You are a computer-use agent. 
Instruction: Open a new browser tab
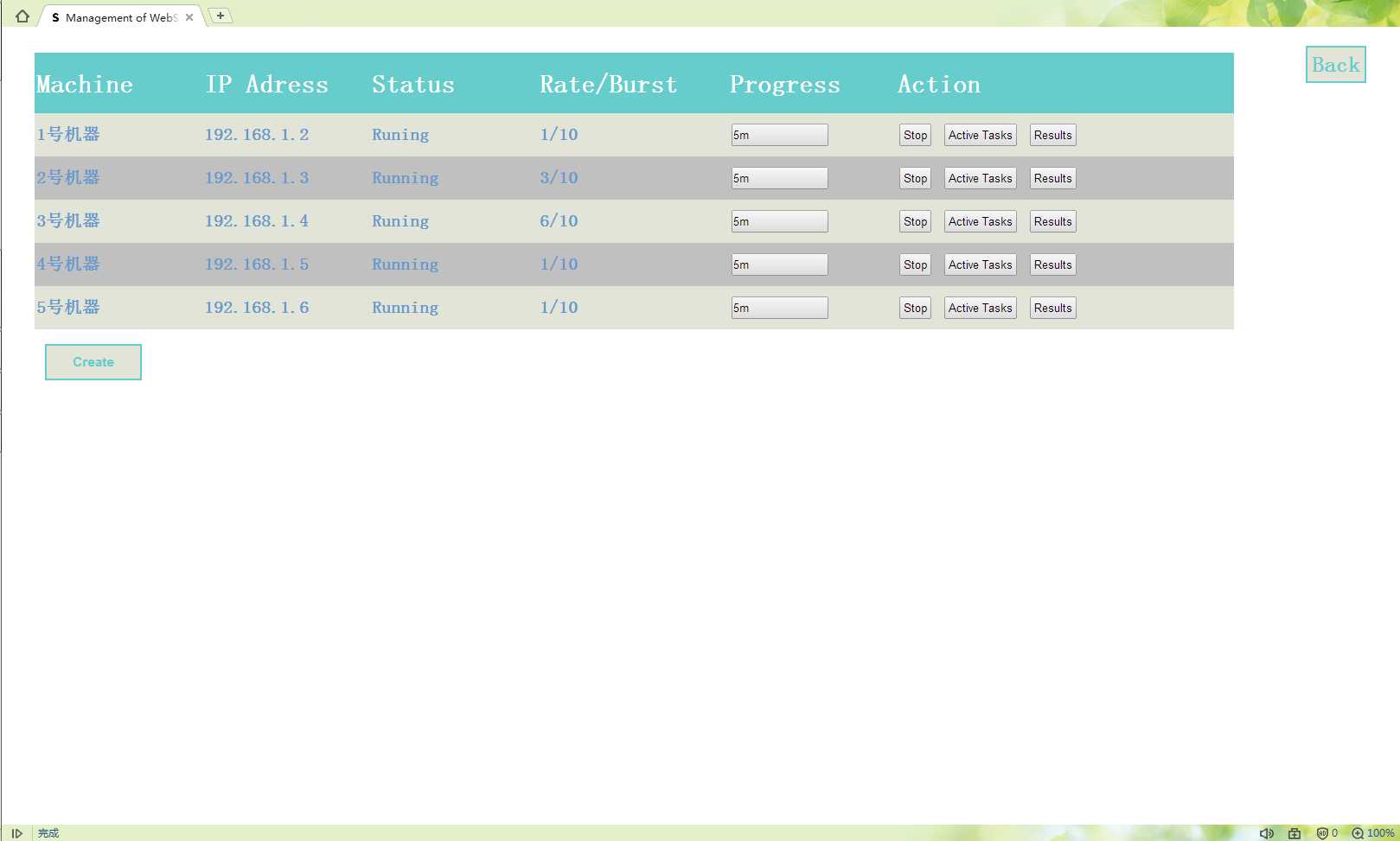pyautogui.click(x=221, y=16)
